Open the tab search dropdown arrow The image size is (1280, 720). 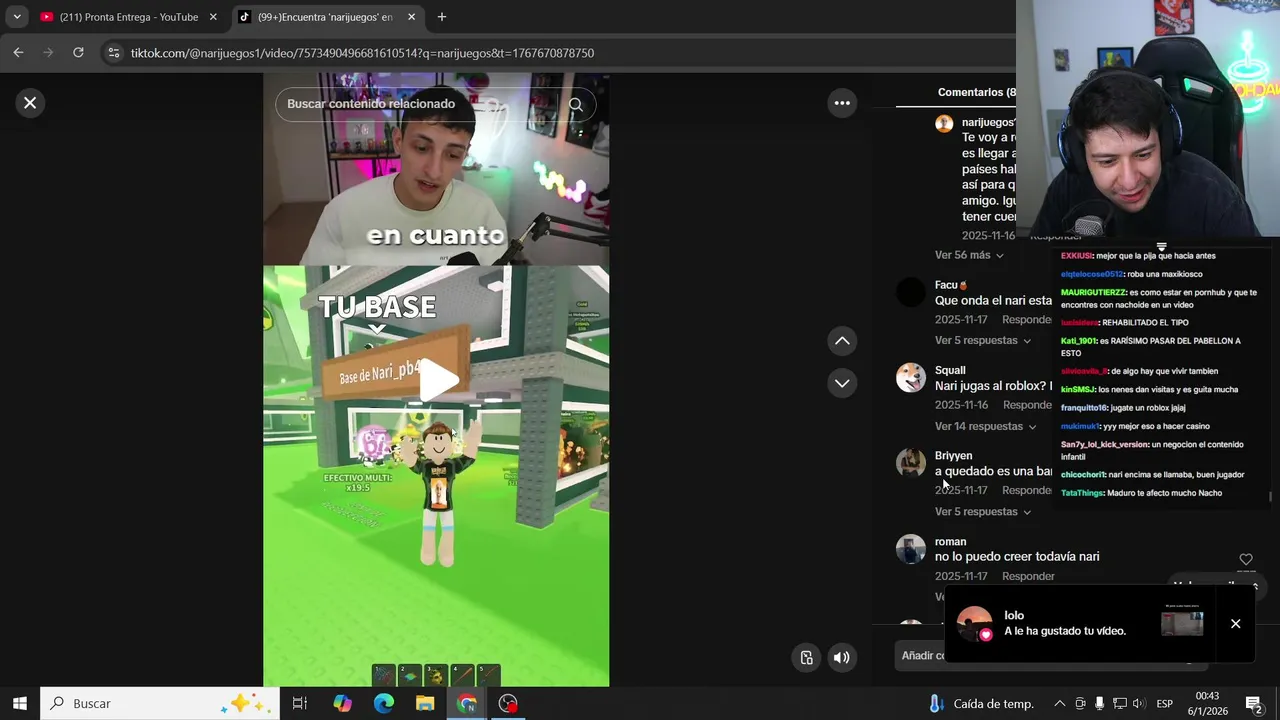[16, 17]
